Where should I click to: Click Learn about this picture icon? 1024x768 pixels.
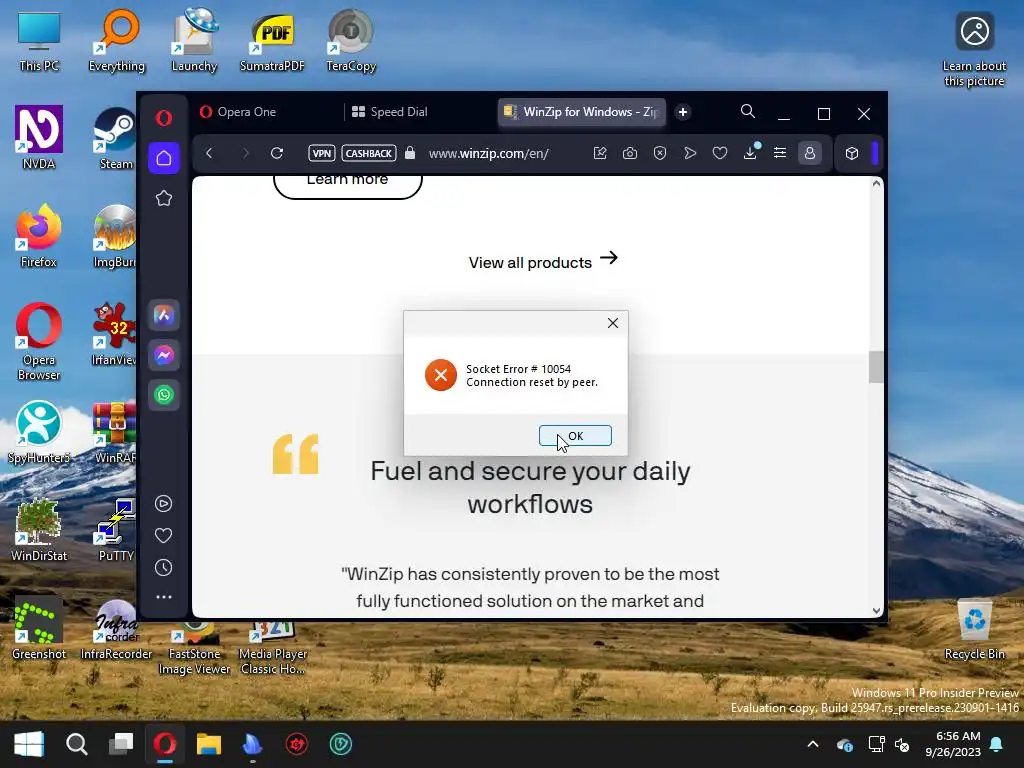coord(974,50)
